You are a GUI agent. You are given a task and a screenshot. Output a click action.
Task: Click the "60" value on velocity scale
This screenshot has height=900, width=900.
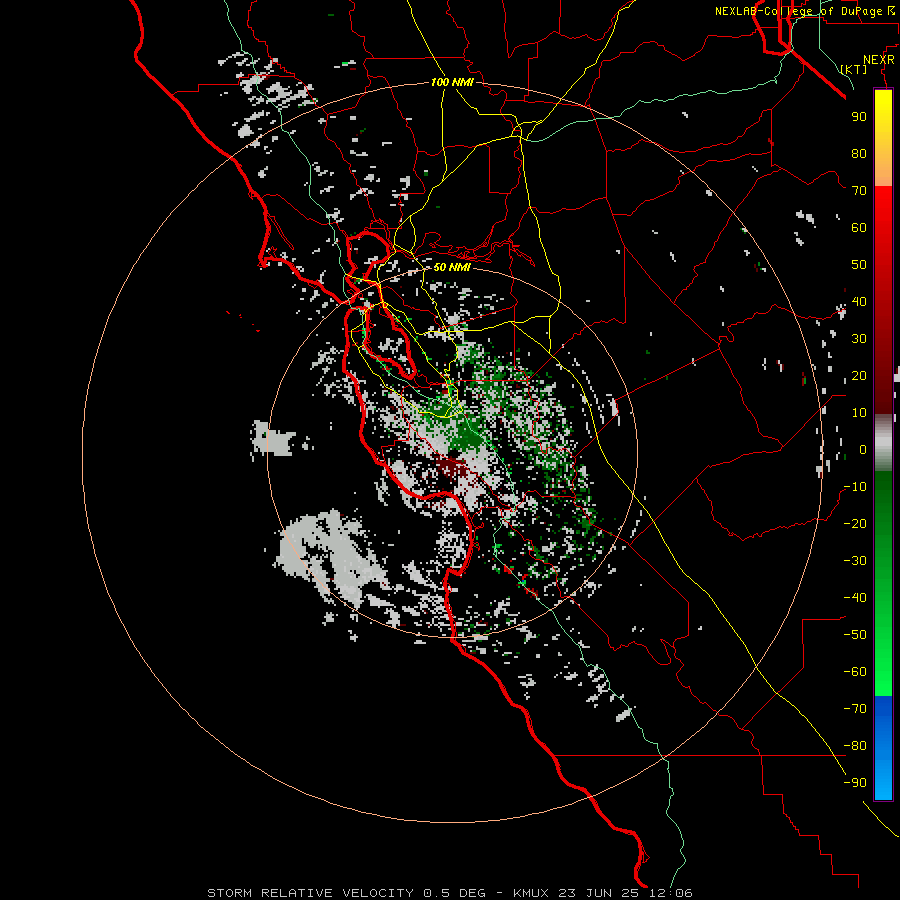[859, 227]
